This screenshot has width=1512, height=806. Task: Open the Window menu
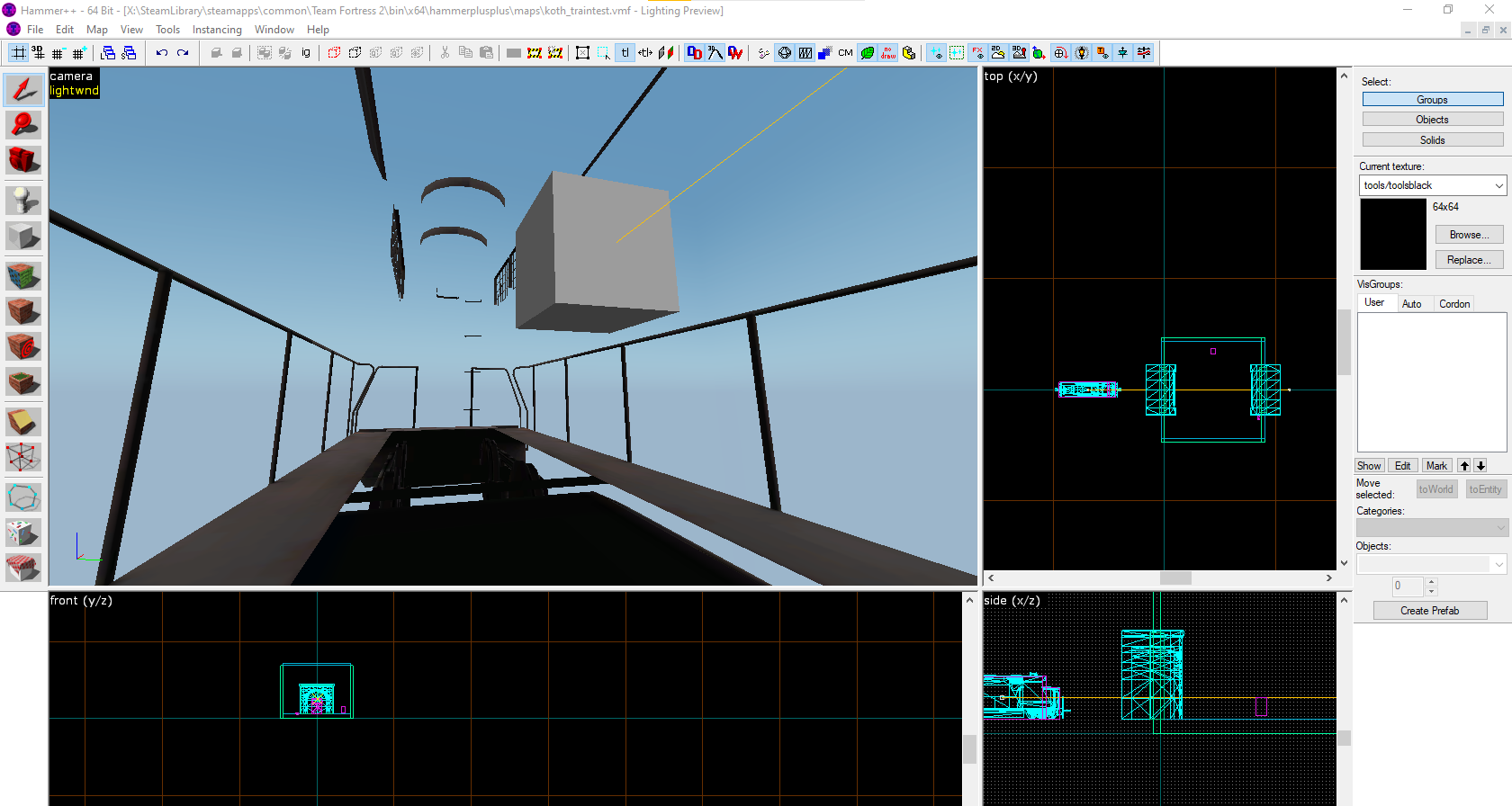pyautogui.click(x=274, y=30)
